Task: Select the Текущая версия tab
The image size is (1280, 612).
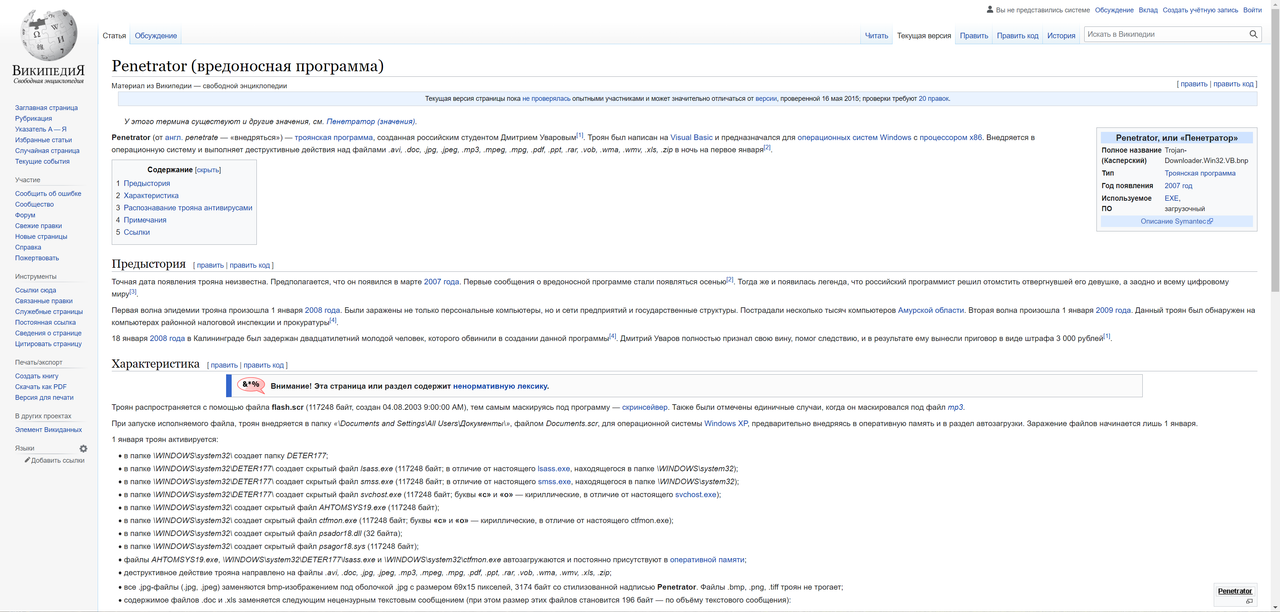Action: pos(924,36)
